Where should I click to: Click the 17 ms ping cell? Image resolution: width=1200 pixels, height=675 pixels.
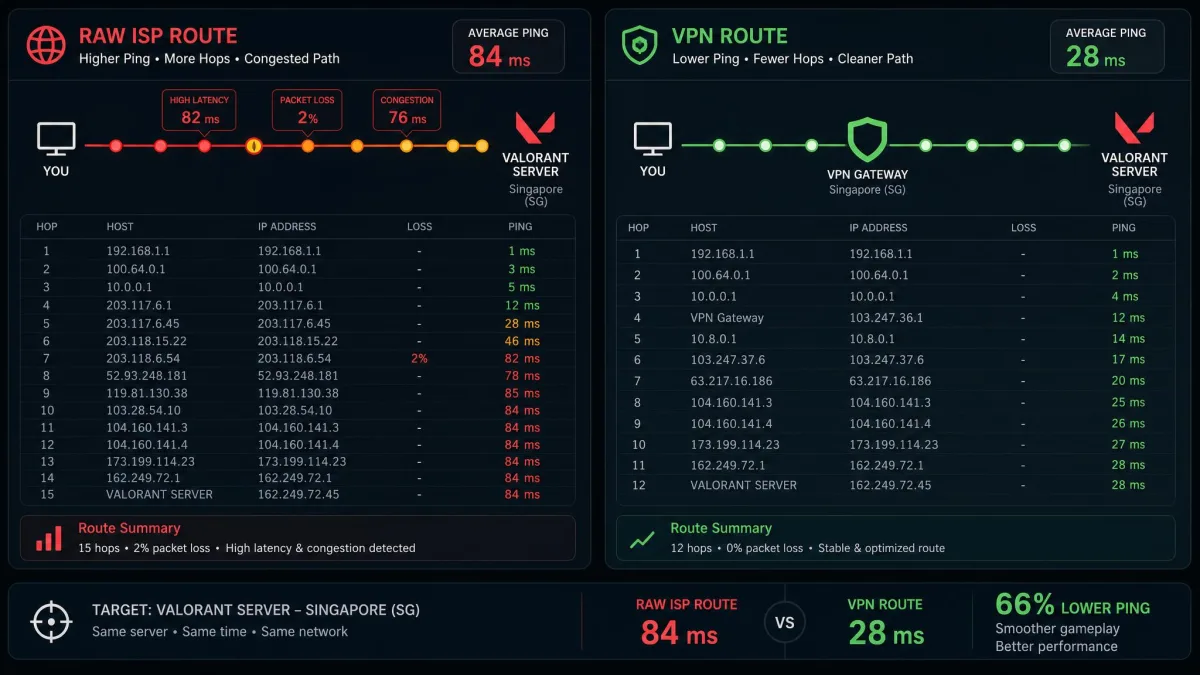click(1128, 360)
